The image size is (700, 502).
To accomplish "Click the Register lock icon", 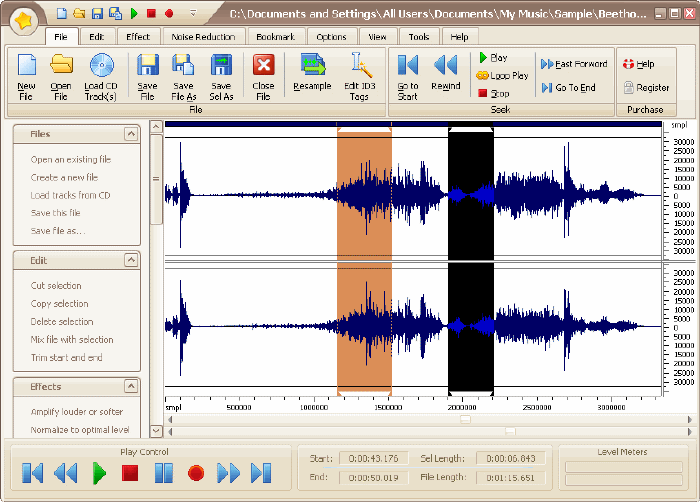I will (x=629, y=87).
